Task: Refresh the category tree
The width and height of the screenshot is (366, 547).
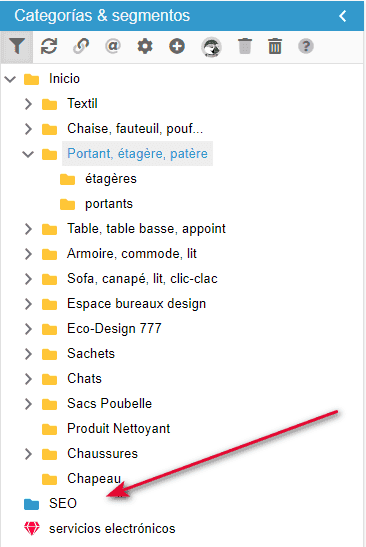Action: 49,46
